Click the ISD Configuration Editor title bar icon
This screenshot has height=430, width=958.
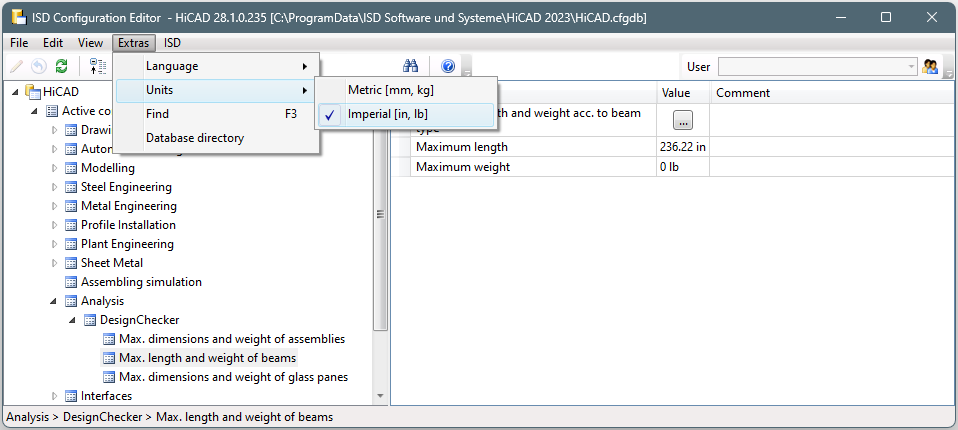[18, 17]
